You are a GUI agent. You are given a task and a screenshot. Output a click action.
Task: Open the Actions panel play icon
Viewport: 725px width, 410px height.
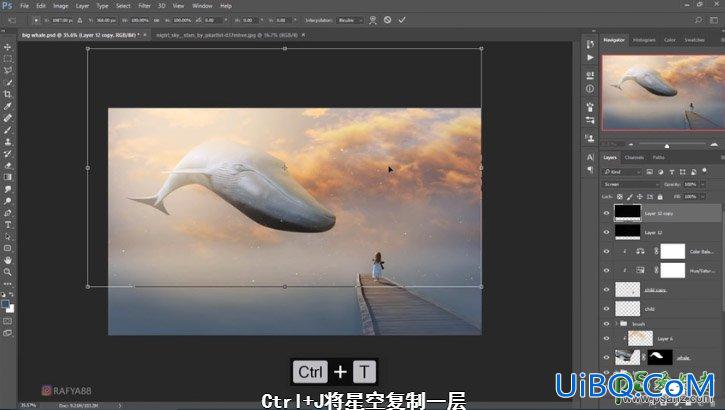[x=590, y=58]
